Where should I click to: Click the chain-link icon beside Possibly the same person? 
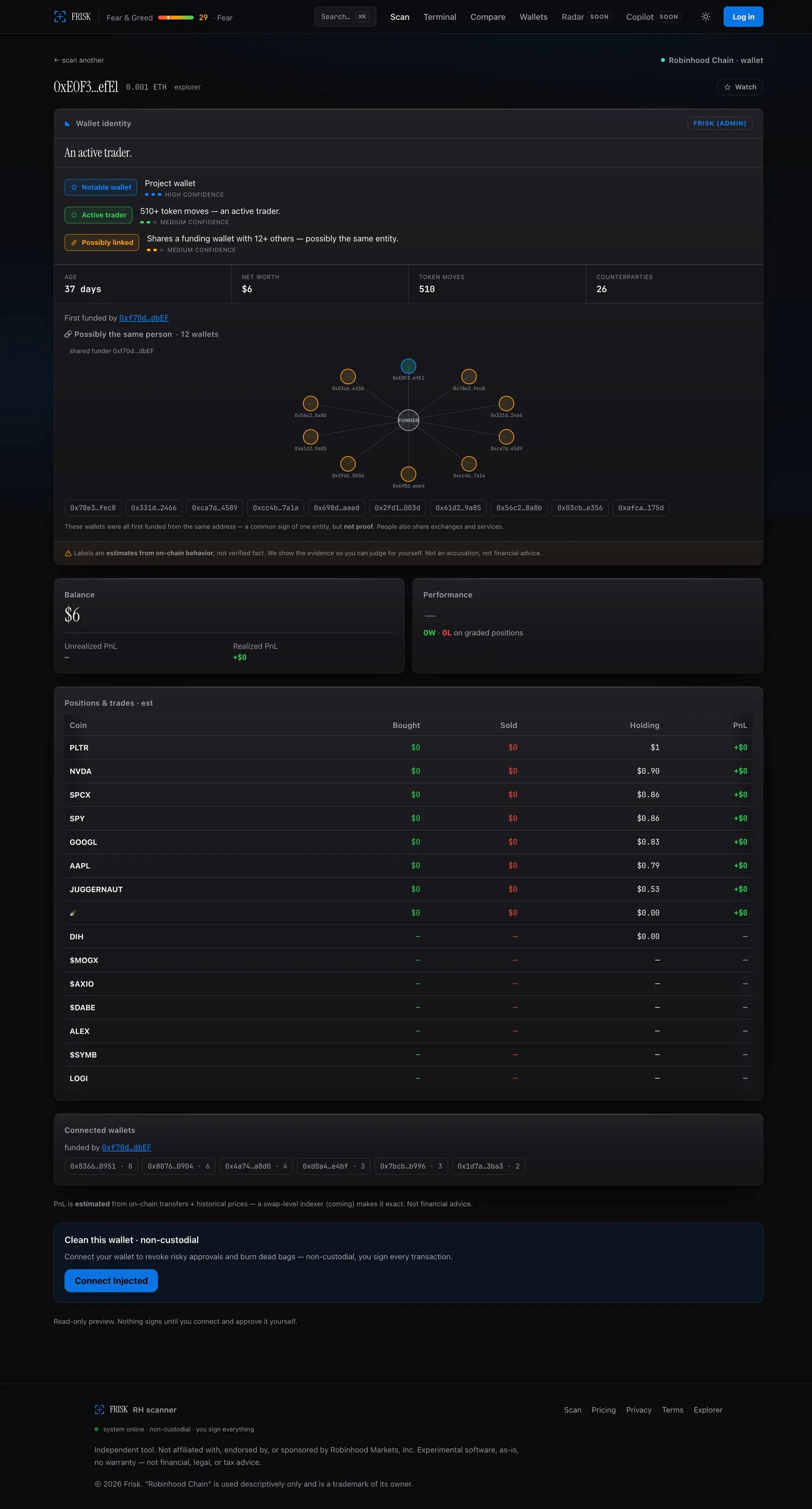(68, 335)
